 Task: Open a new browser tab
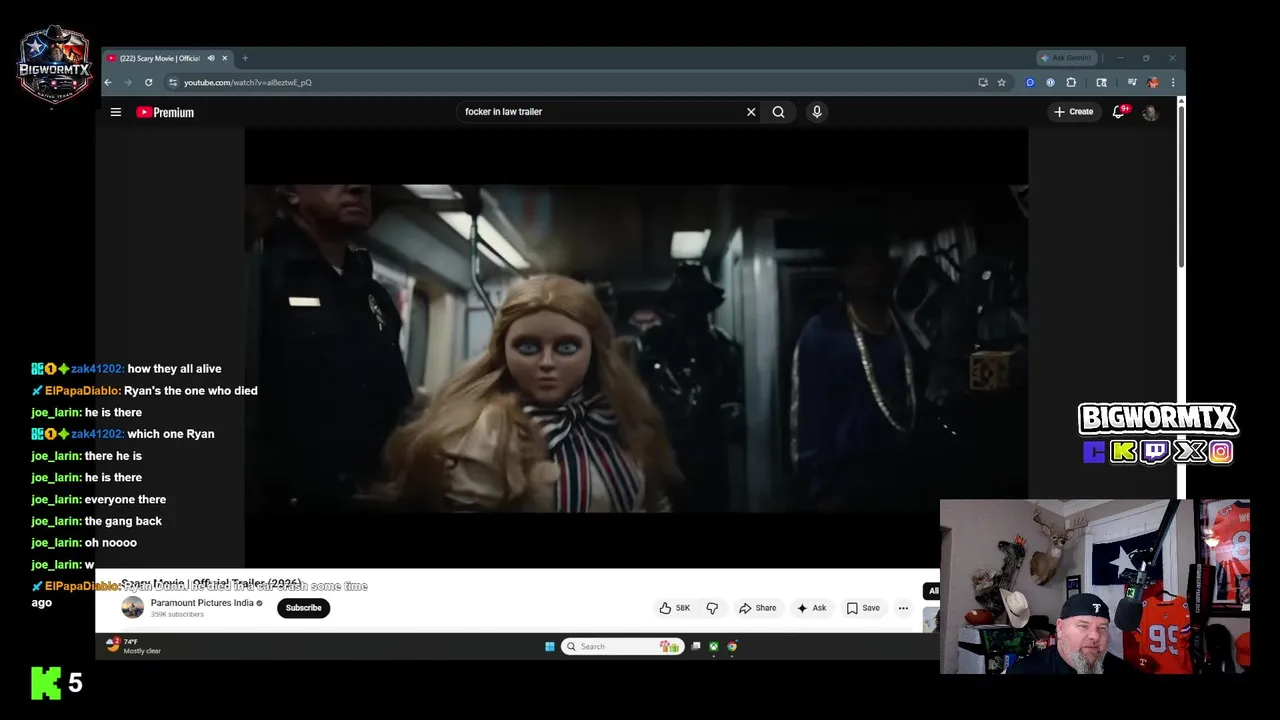click(x=245, y=58)
